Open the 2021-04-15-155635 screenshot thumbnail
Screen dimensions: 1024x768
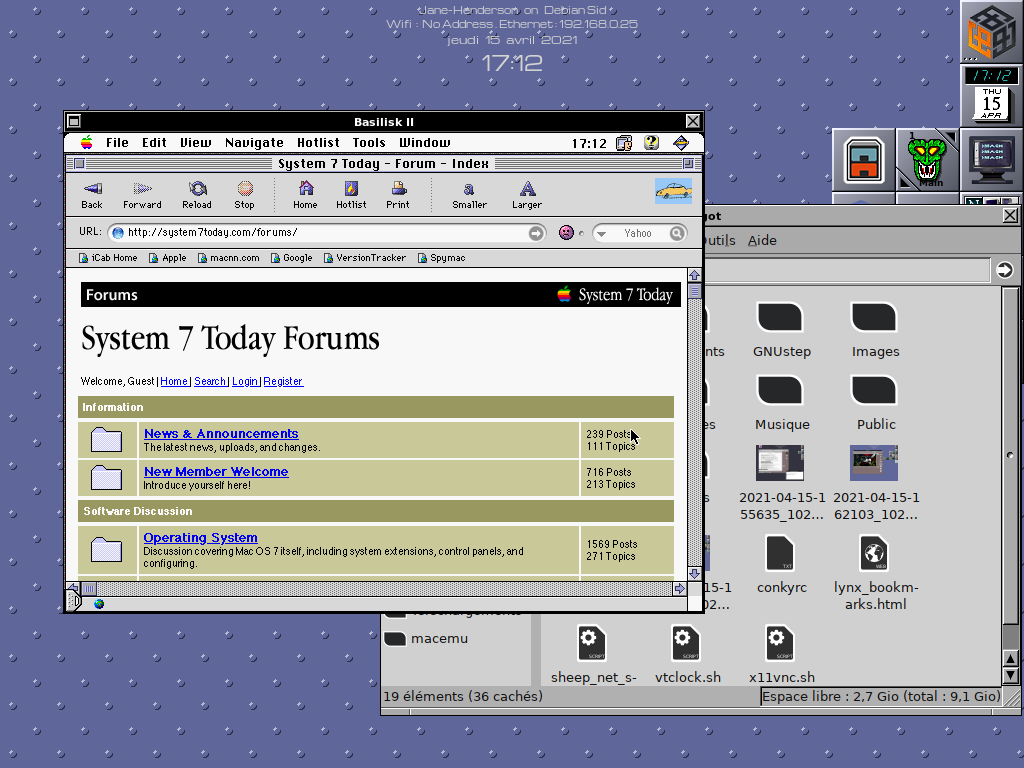(780, 462)
